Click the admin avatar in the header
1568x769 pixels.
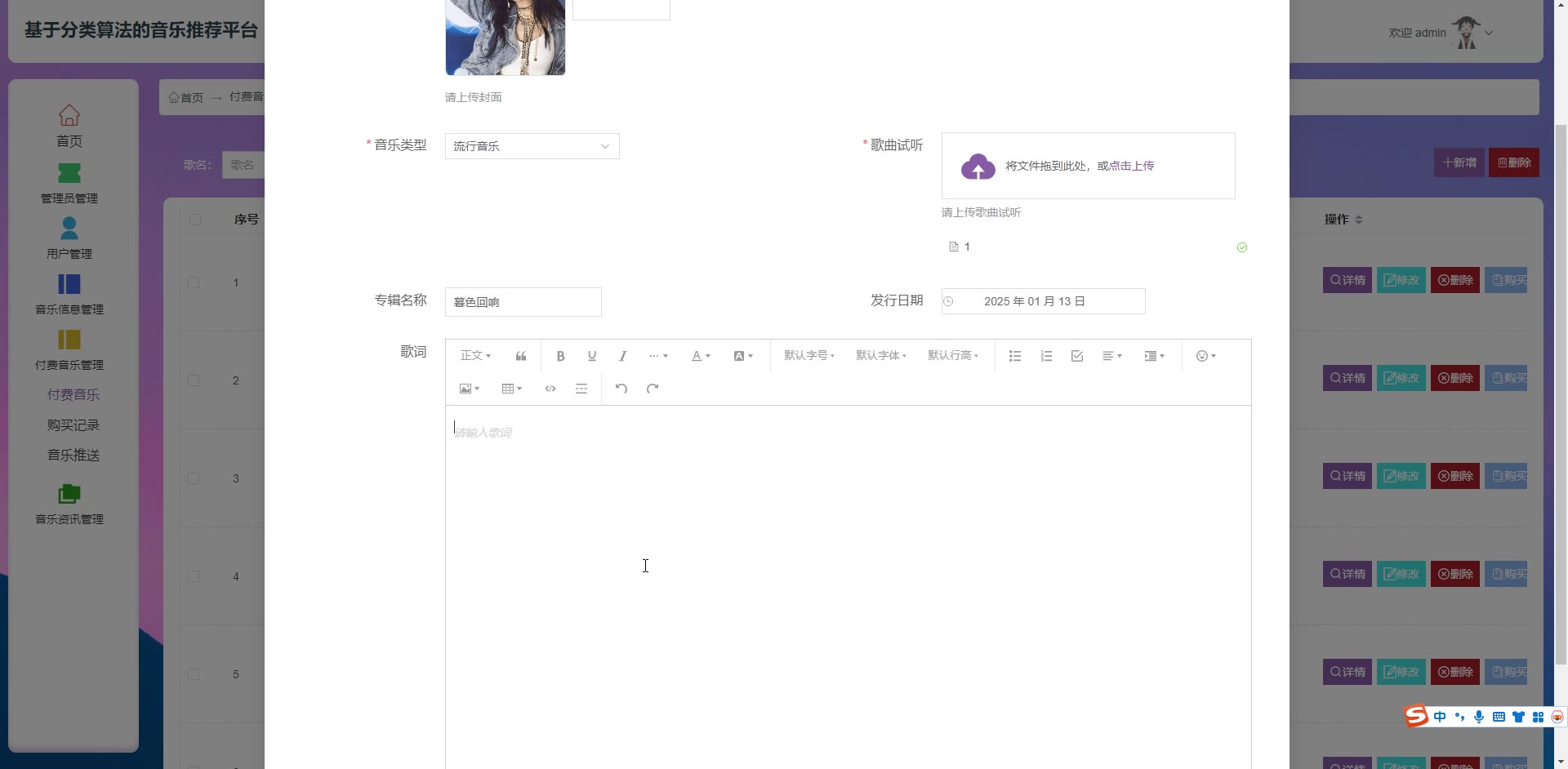(1467, 33)
